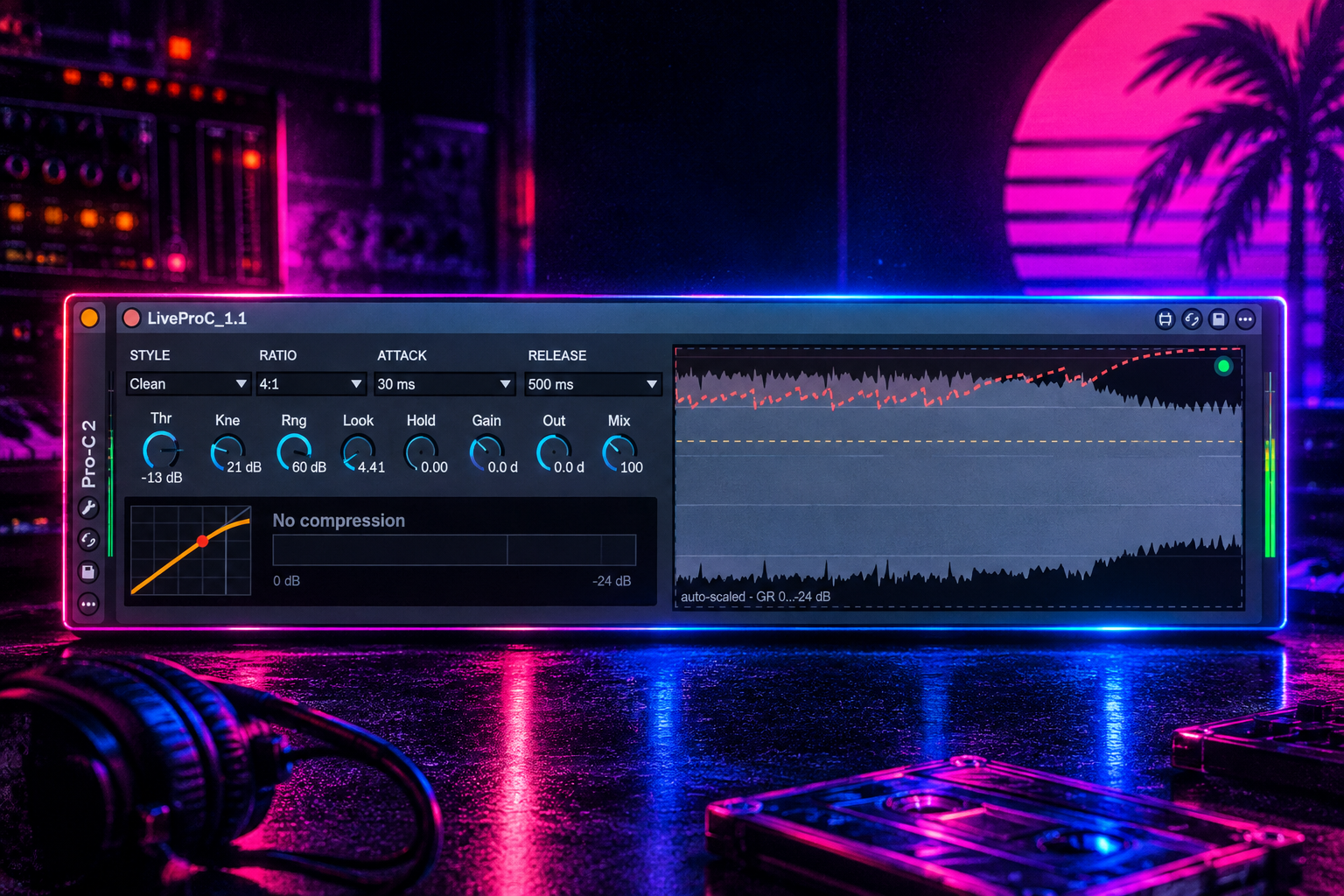The width and height of the screenshot is (1344, 896).
Task: Click the RELEASE heading label
Action: click(556, 355)
